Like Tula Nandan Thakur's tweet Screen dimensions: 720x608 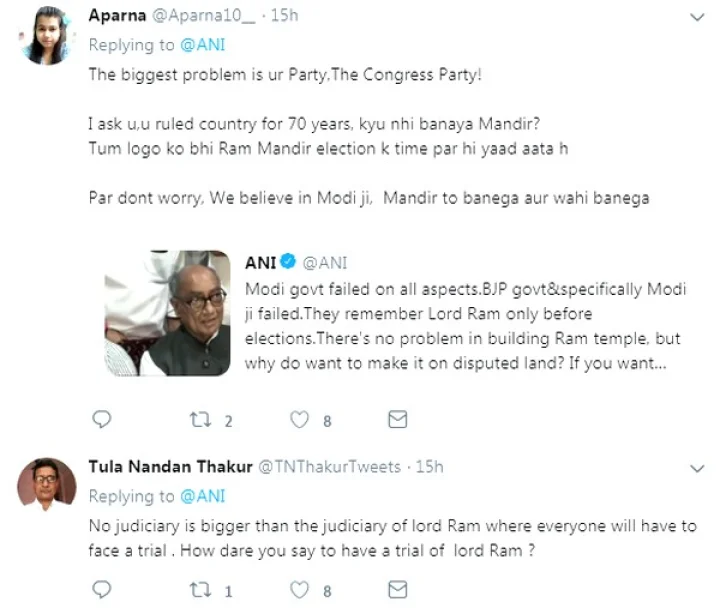(x=299, y=590)
